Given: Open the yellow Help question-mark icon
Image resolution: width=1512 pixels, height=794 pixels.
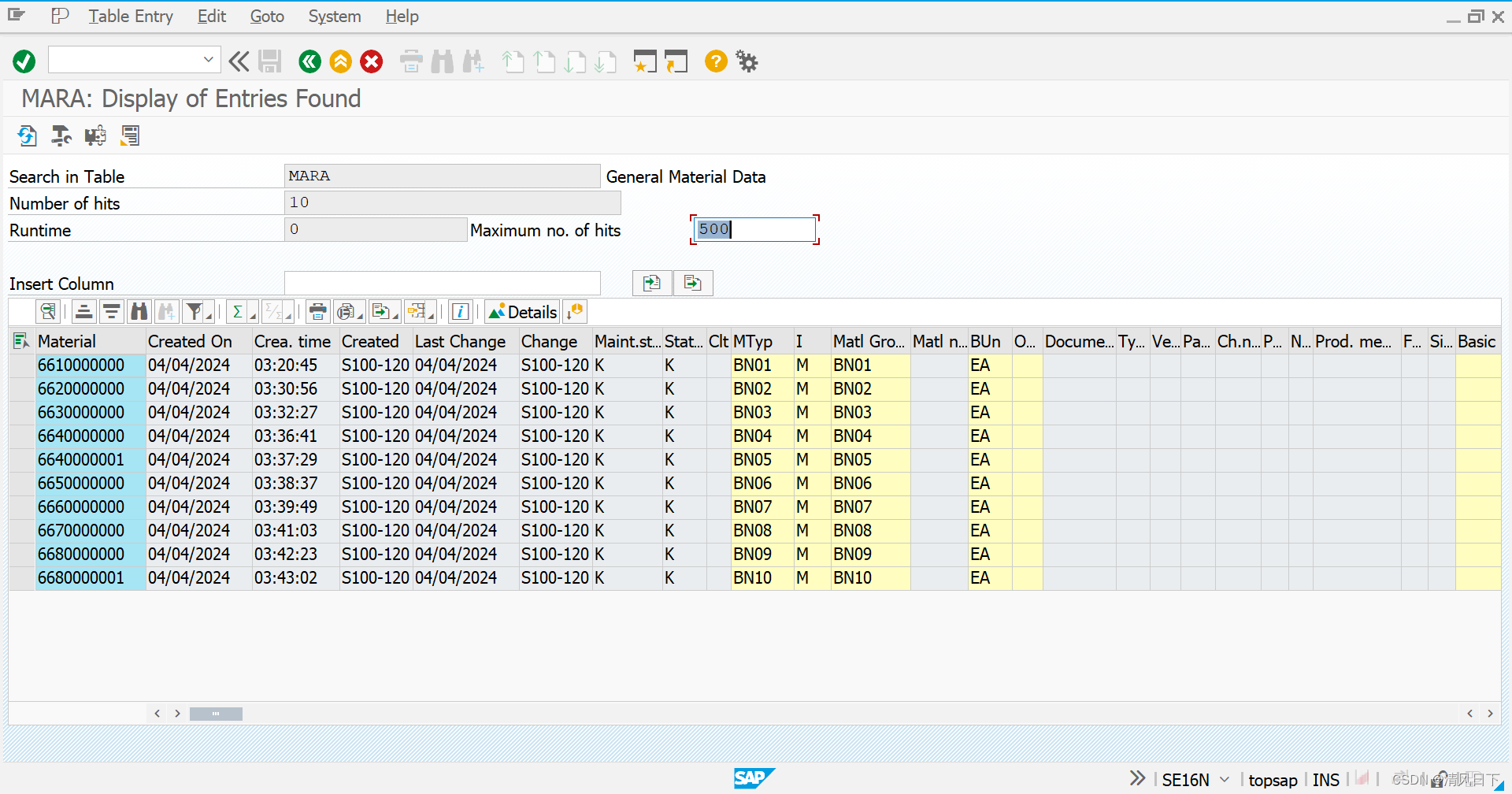Looking at the screenshot, I should point(716,61).
